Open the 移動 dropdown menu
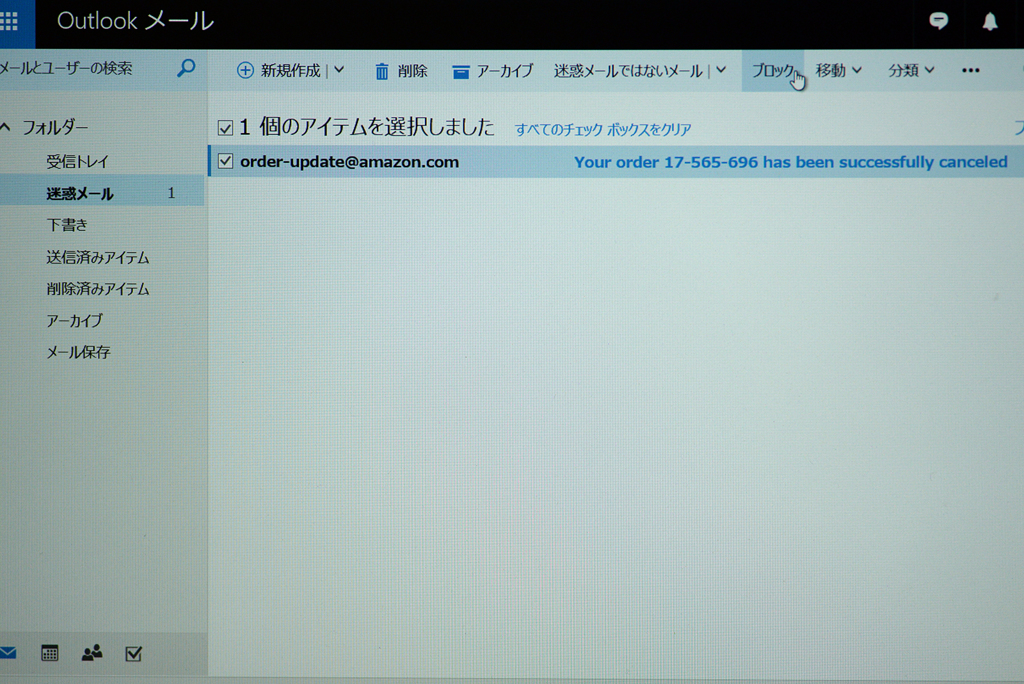The image size is (1024, 684). [x=838, y=70]
